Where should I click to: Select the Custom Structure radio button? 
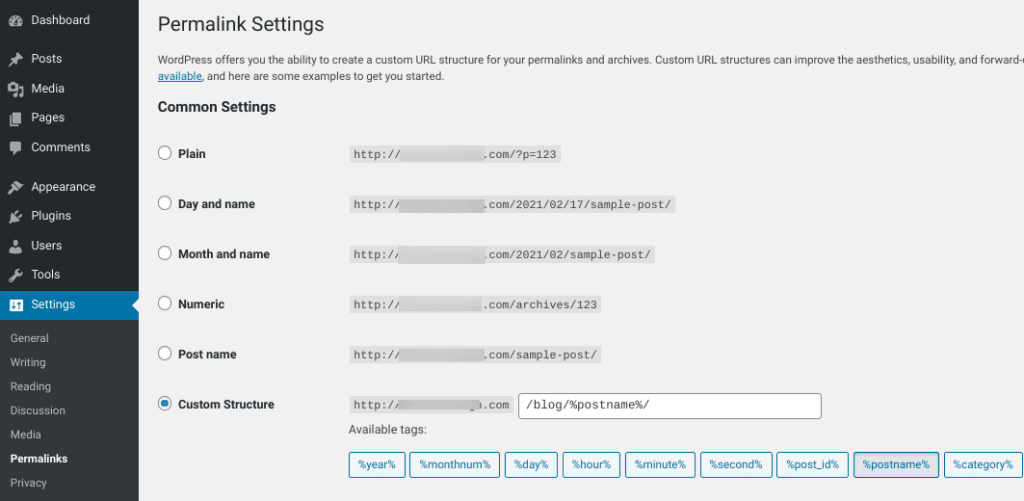[165, 403]
